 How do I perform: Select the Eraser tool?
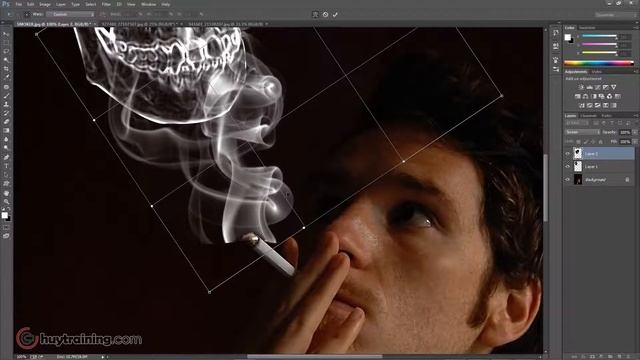pos(6,122)
